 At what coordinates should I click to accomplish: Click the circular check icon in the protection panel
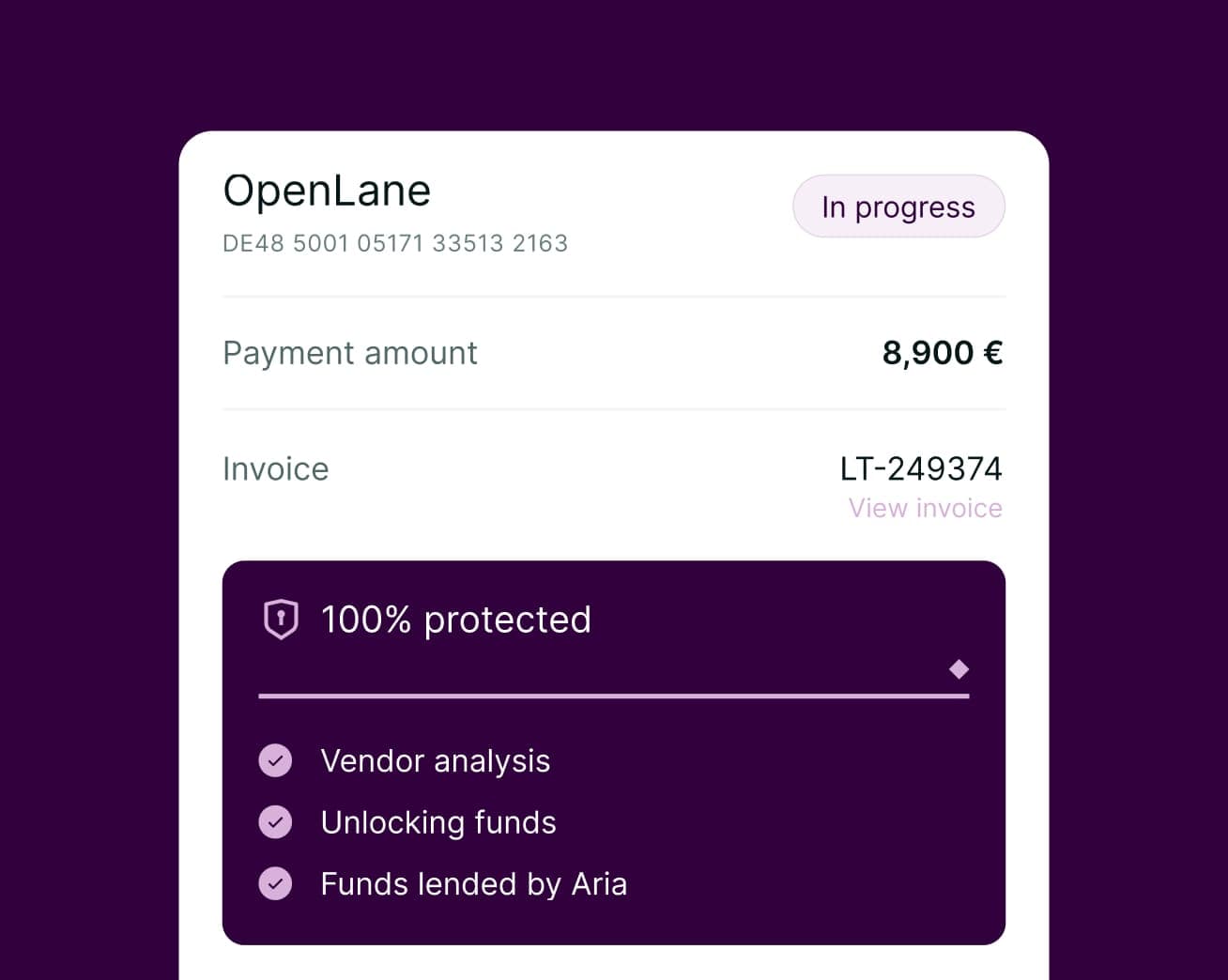pyautogui.click(x=275, y=760)
